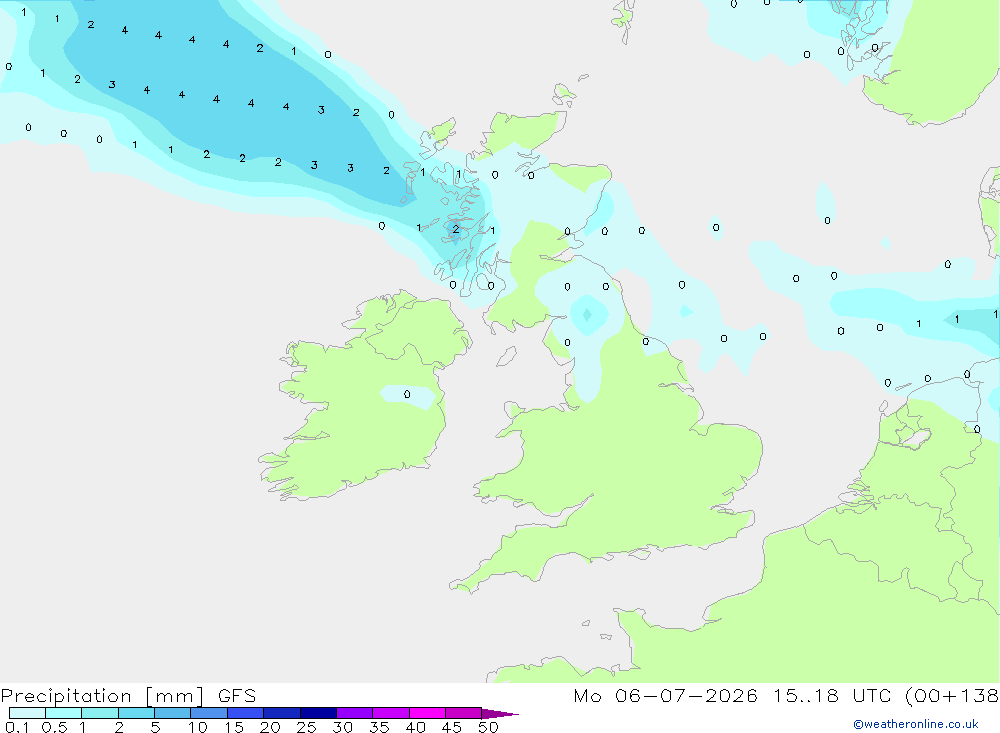Click the over-50 mm legend arrow tip

coord(499,714)
